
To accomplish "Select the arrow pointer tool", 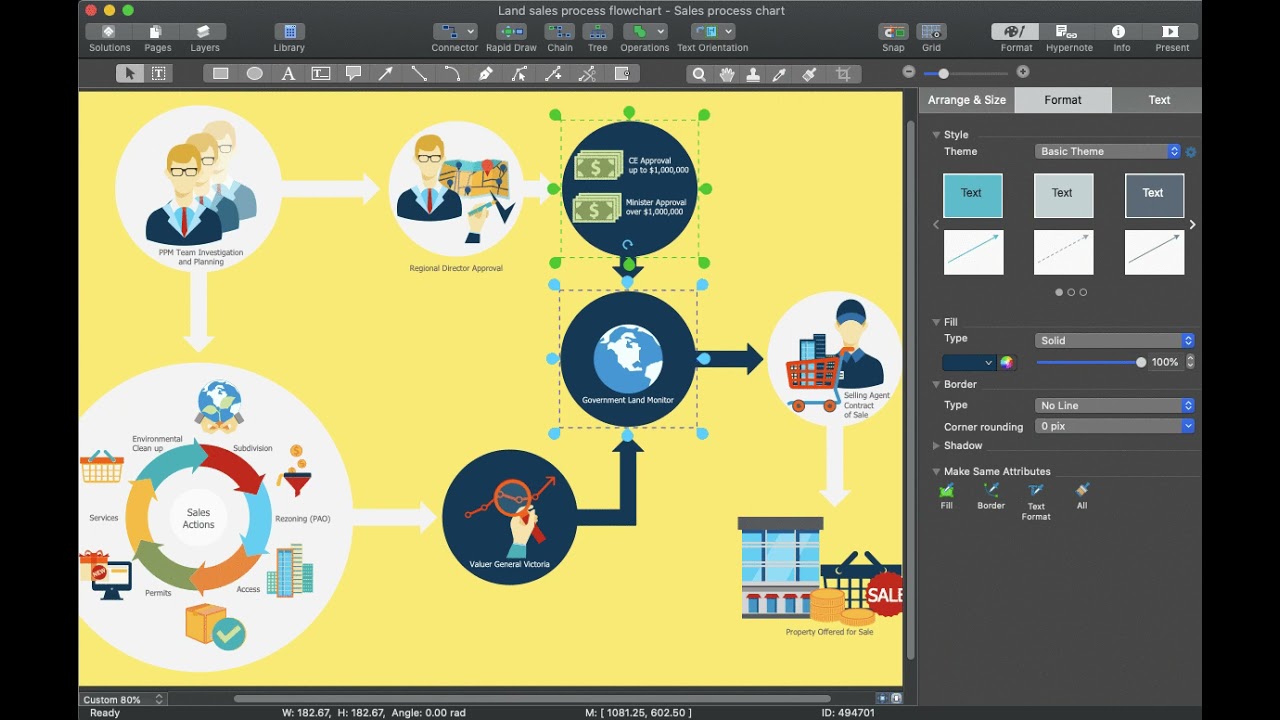I will point(129,73).
